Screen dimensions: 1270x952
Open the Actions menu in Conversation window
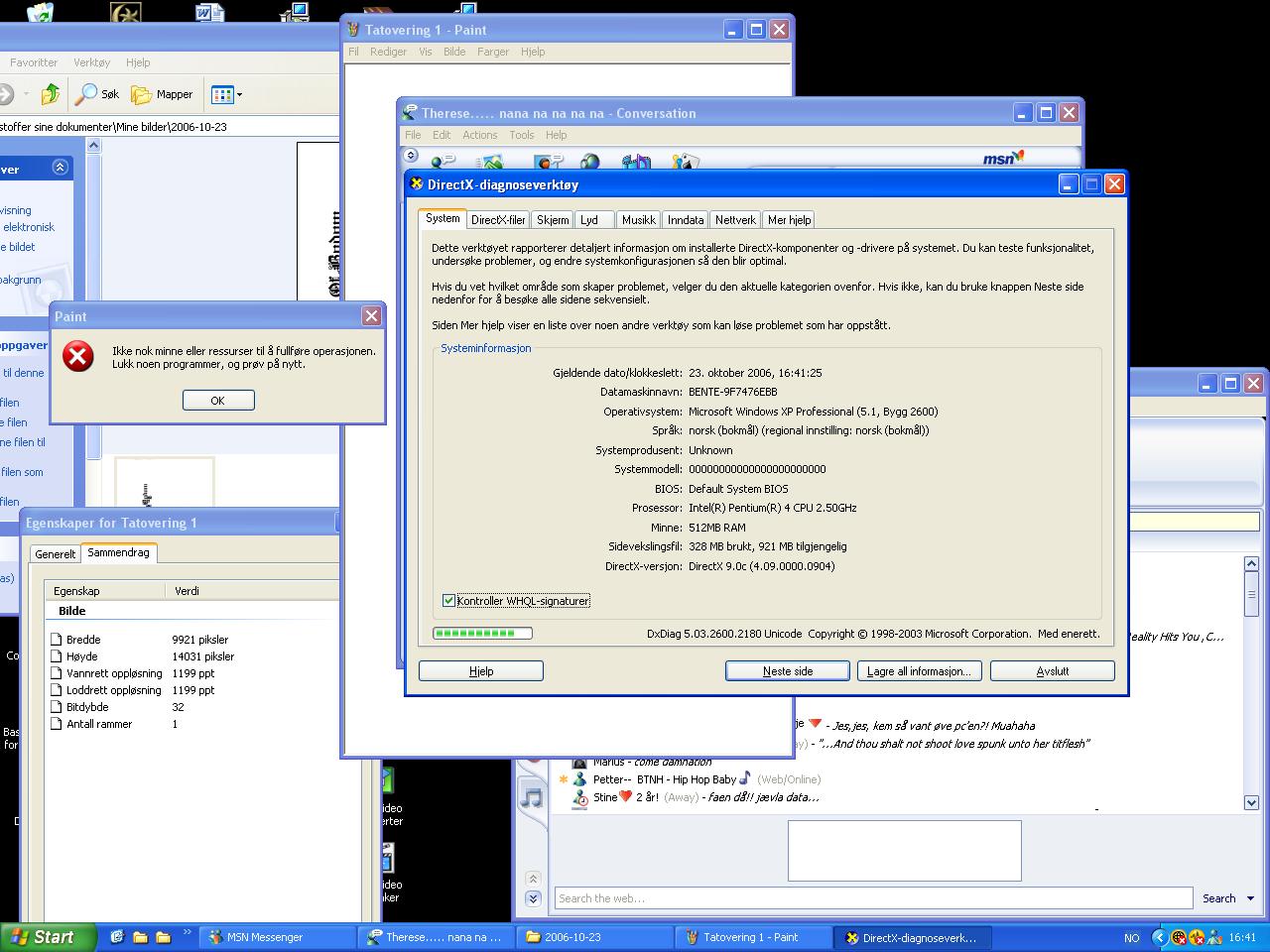tap(479, 135)
